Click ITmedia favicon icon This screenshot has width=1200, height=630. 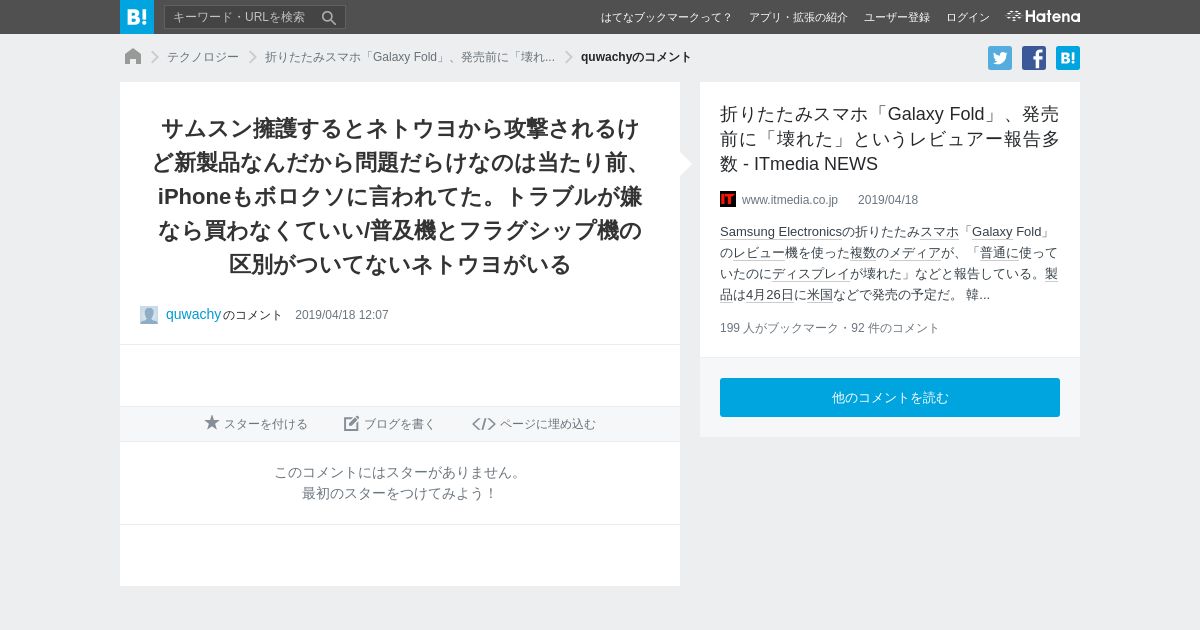click(728, 199)
